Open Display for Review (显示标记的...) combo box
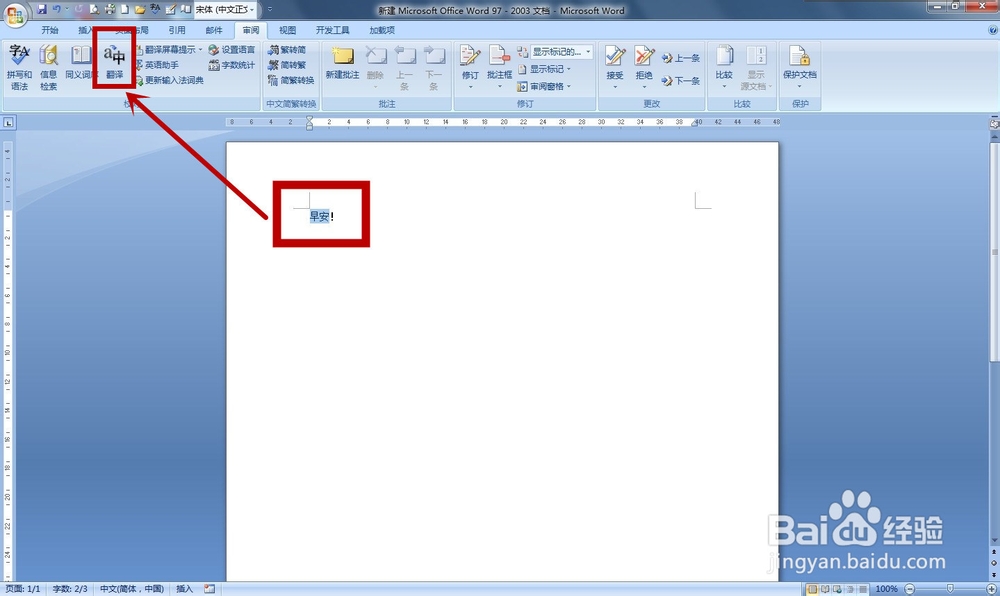This screenshot has height=596, width=1000. (561, 52)
